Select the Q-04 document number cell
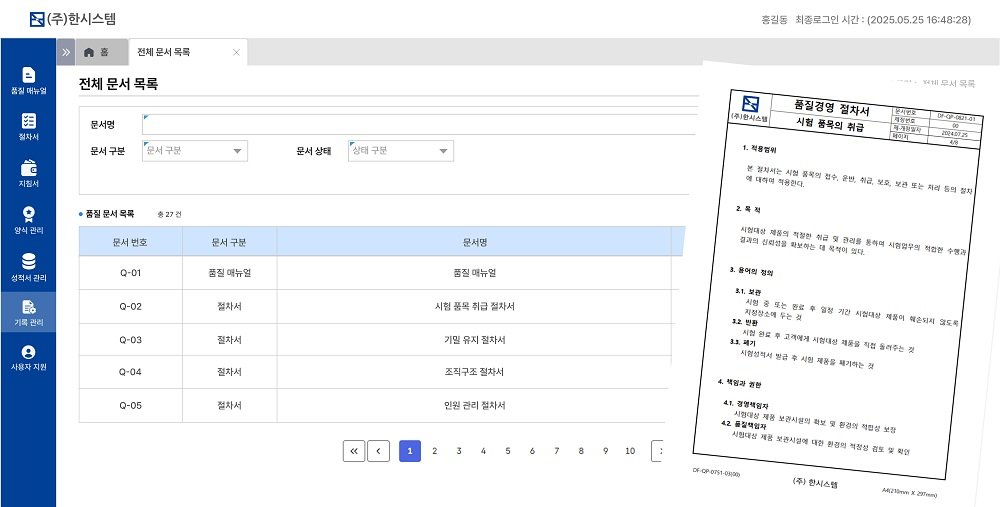The height and width of the screenshot is (507, 1000). coord(131,372)
